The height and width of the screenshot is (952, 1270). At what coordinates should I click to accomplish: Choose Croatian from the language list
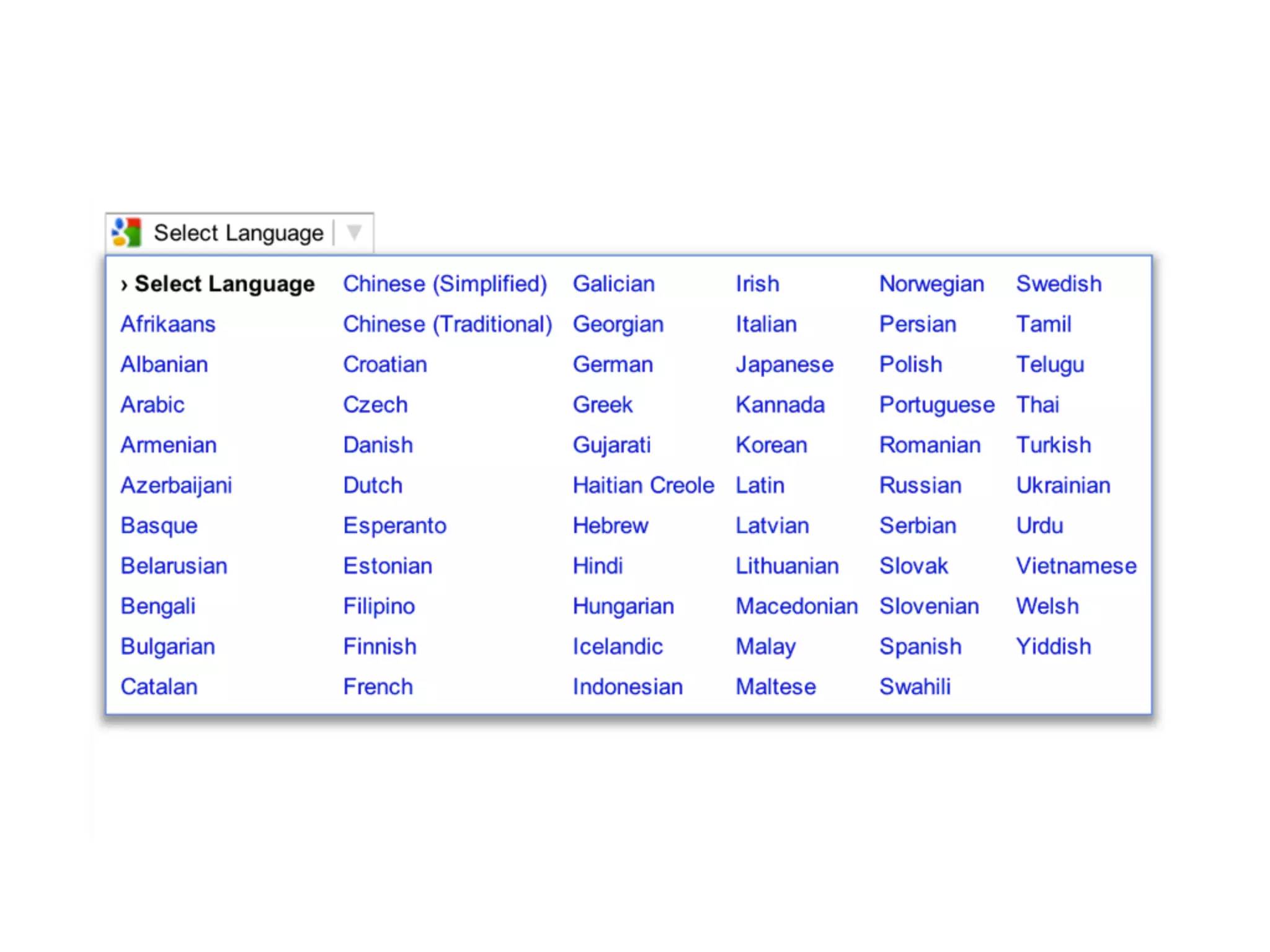point(385,364)
